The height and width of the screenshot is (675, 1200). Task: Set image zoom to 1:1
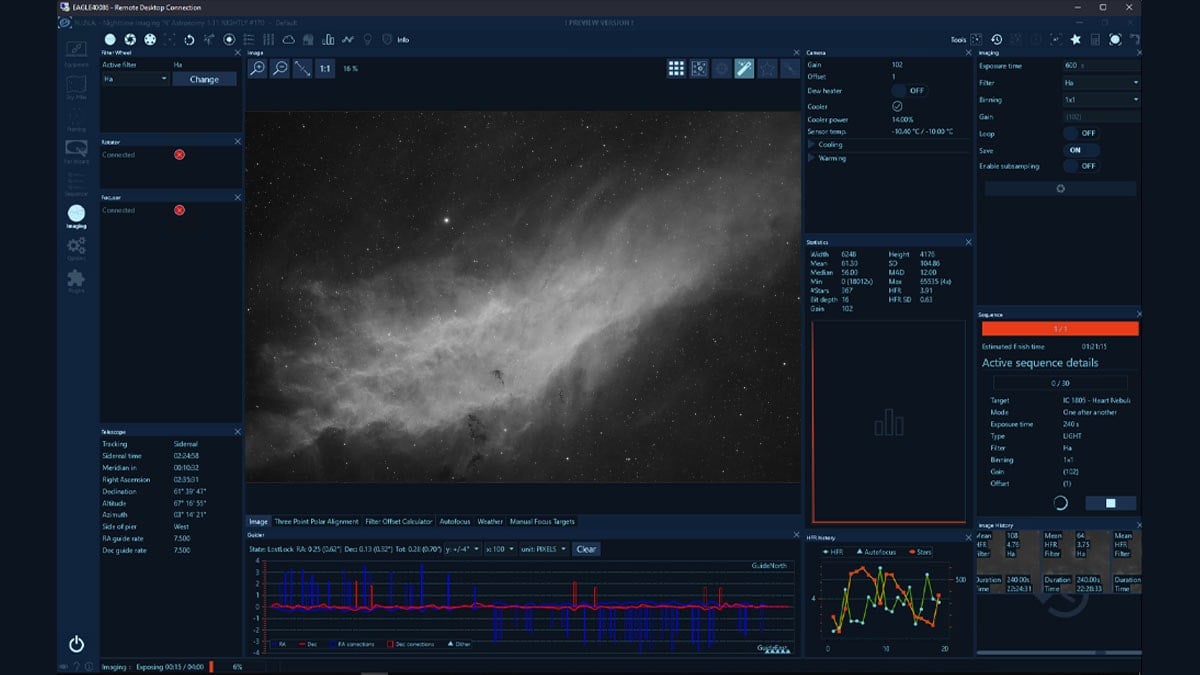click(x=325, y=68)
